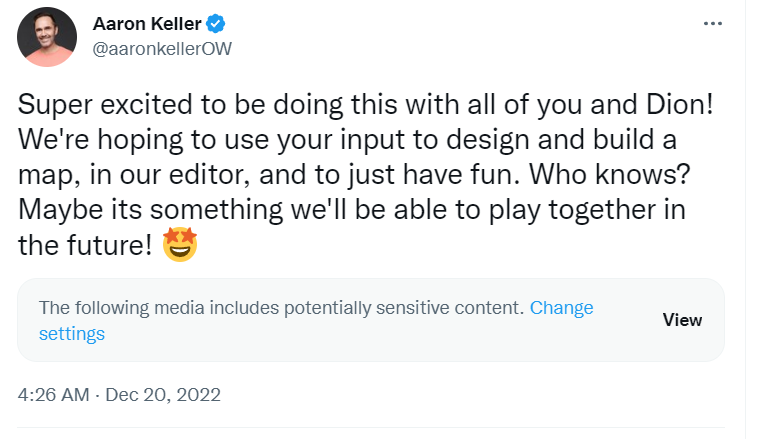Open the three-dot More options menu
Screen dimensions: 772x439
(x=712, y=24)
